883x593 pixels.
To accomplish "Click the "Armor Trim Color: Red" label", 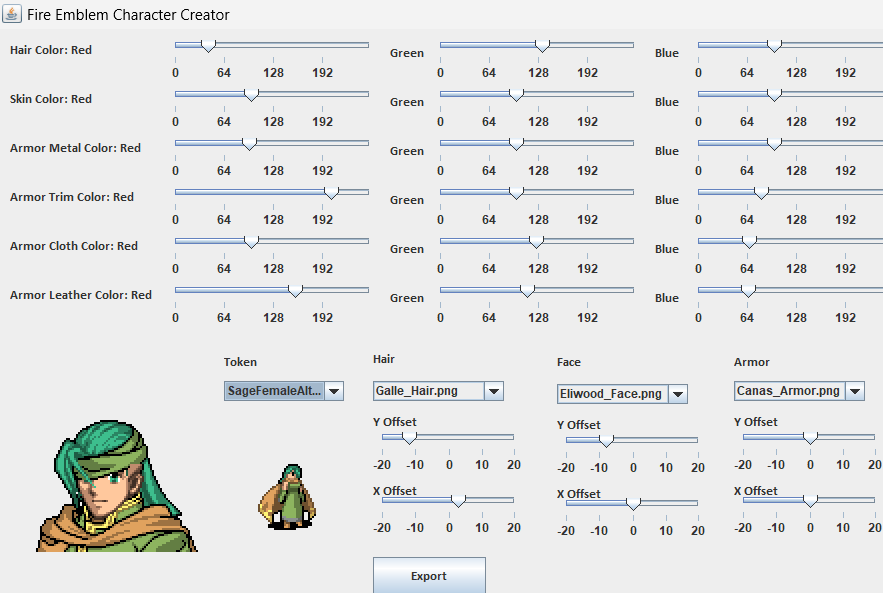I will pyautogui.click(x=72, y=197).
